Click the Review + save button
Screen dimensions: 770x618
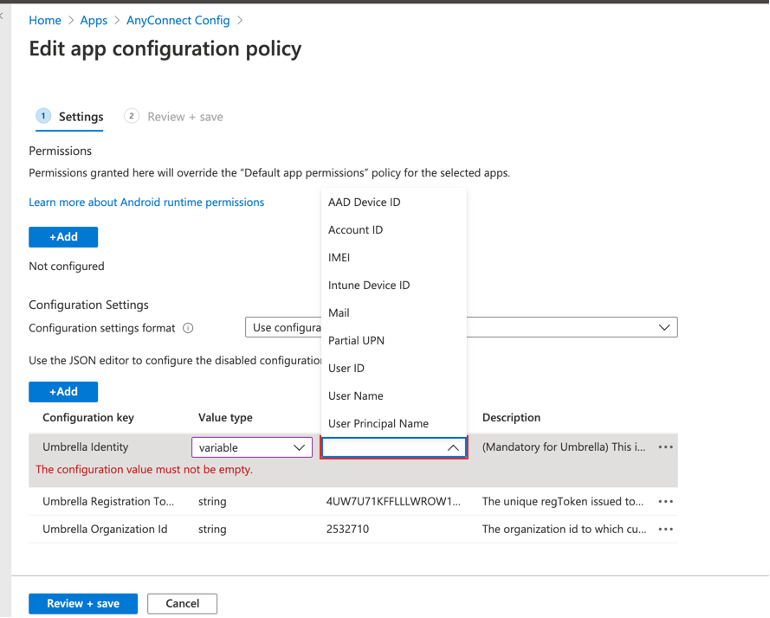(x=83, y=603)
